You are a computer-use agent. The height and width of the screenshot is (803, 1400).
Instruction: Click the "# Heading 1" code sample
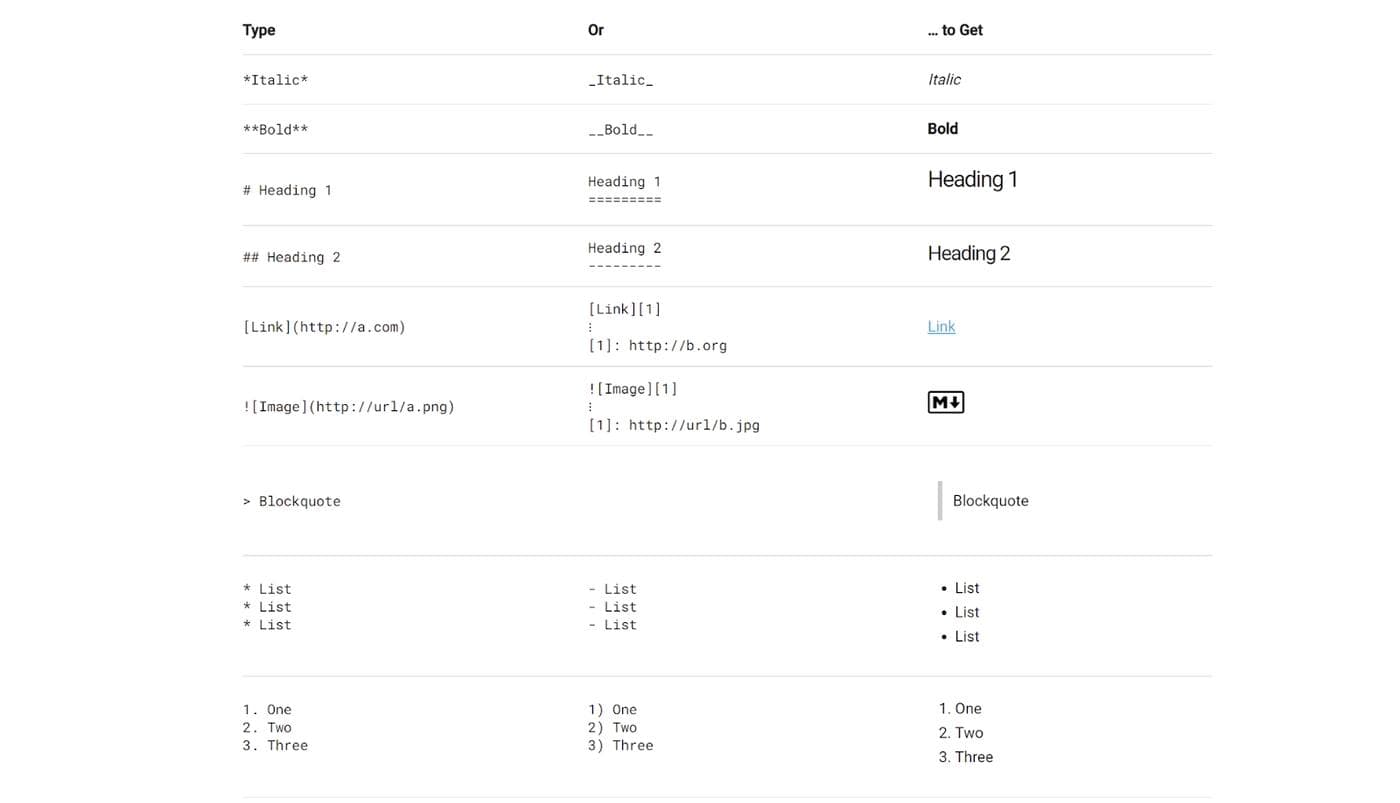(287, 190)
